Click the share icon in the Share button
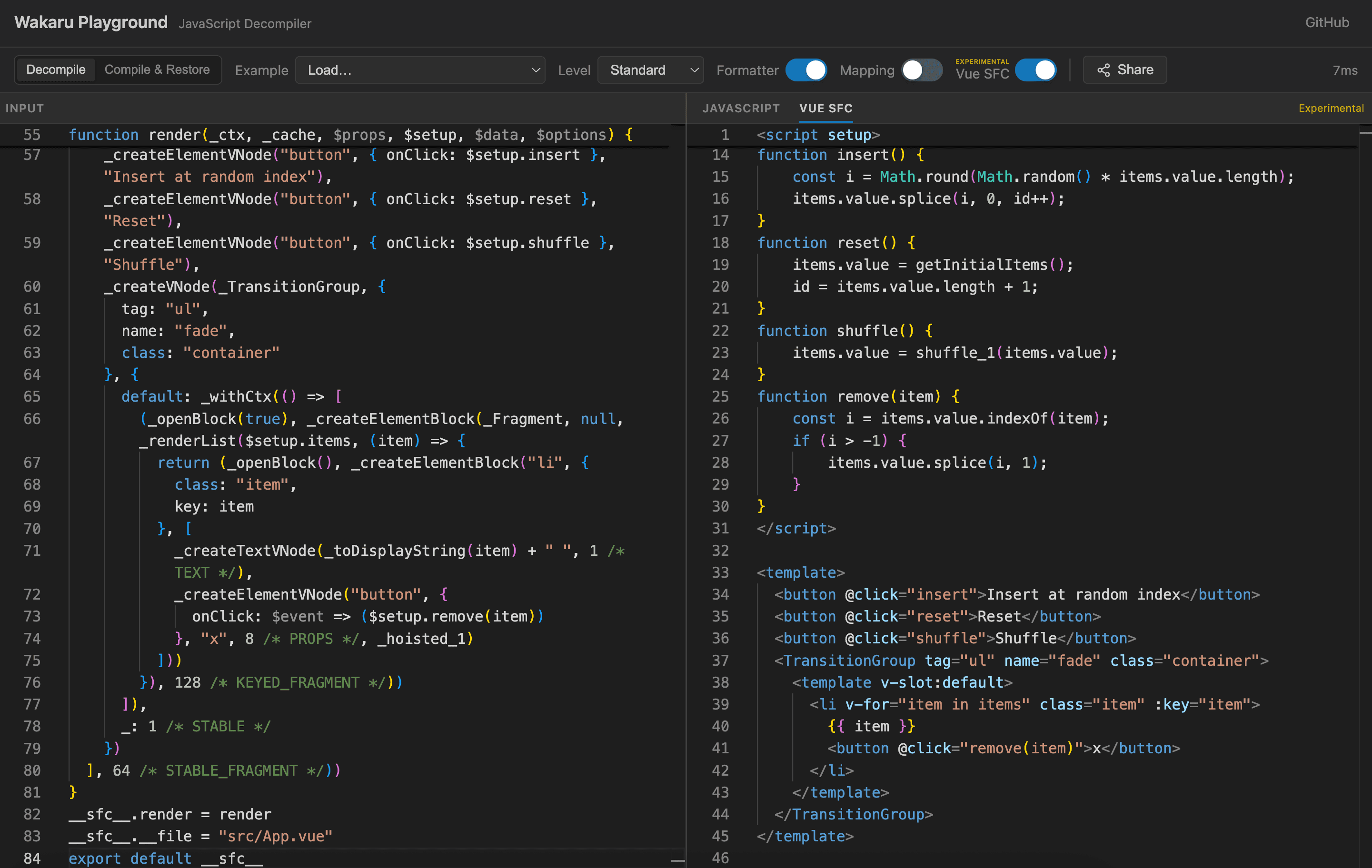The height and width of the screenshot is (868, 1372). pos(1103,70)
